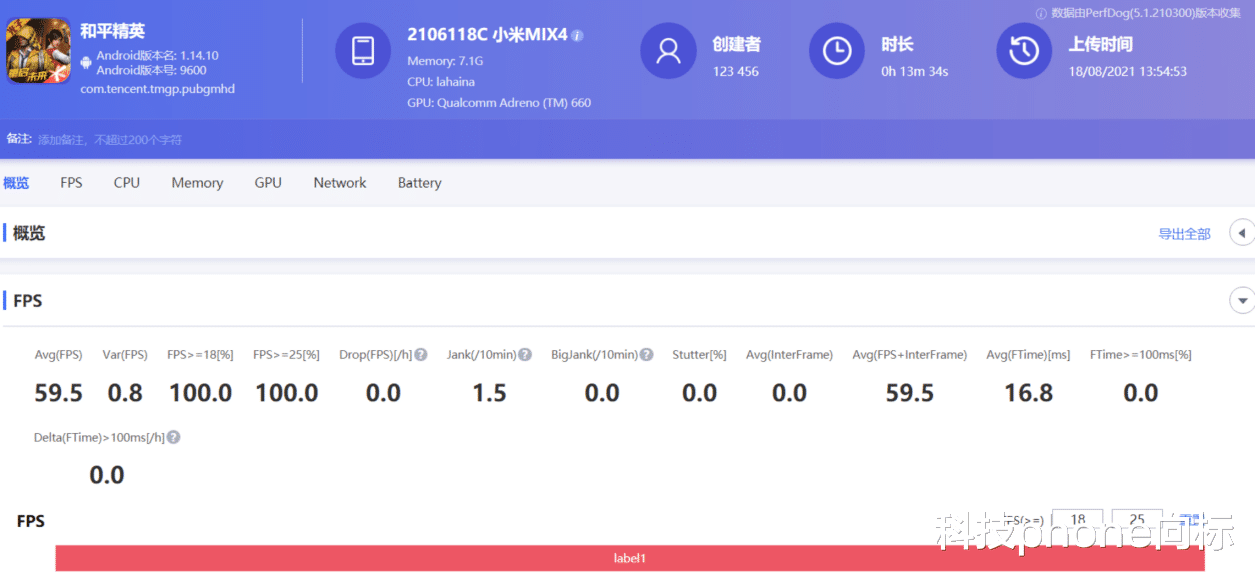Click the FTime>=100ms[%] label
This screenshot has height=578, width=1255.
pyautogui.click(x=1141, y=355)
